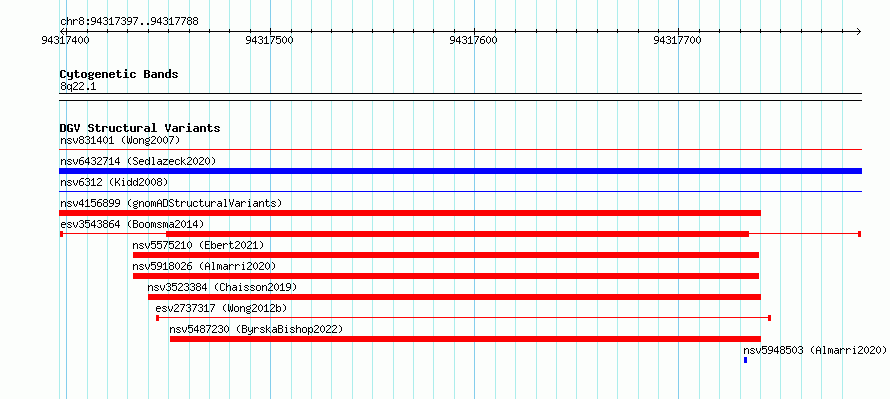The height and width of the screenshot is (399, 890).
Task: Click the chr8:94317397..94317788 coordinate label
Action: pyautogui.click(x=129, y=22)
